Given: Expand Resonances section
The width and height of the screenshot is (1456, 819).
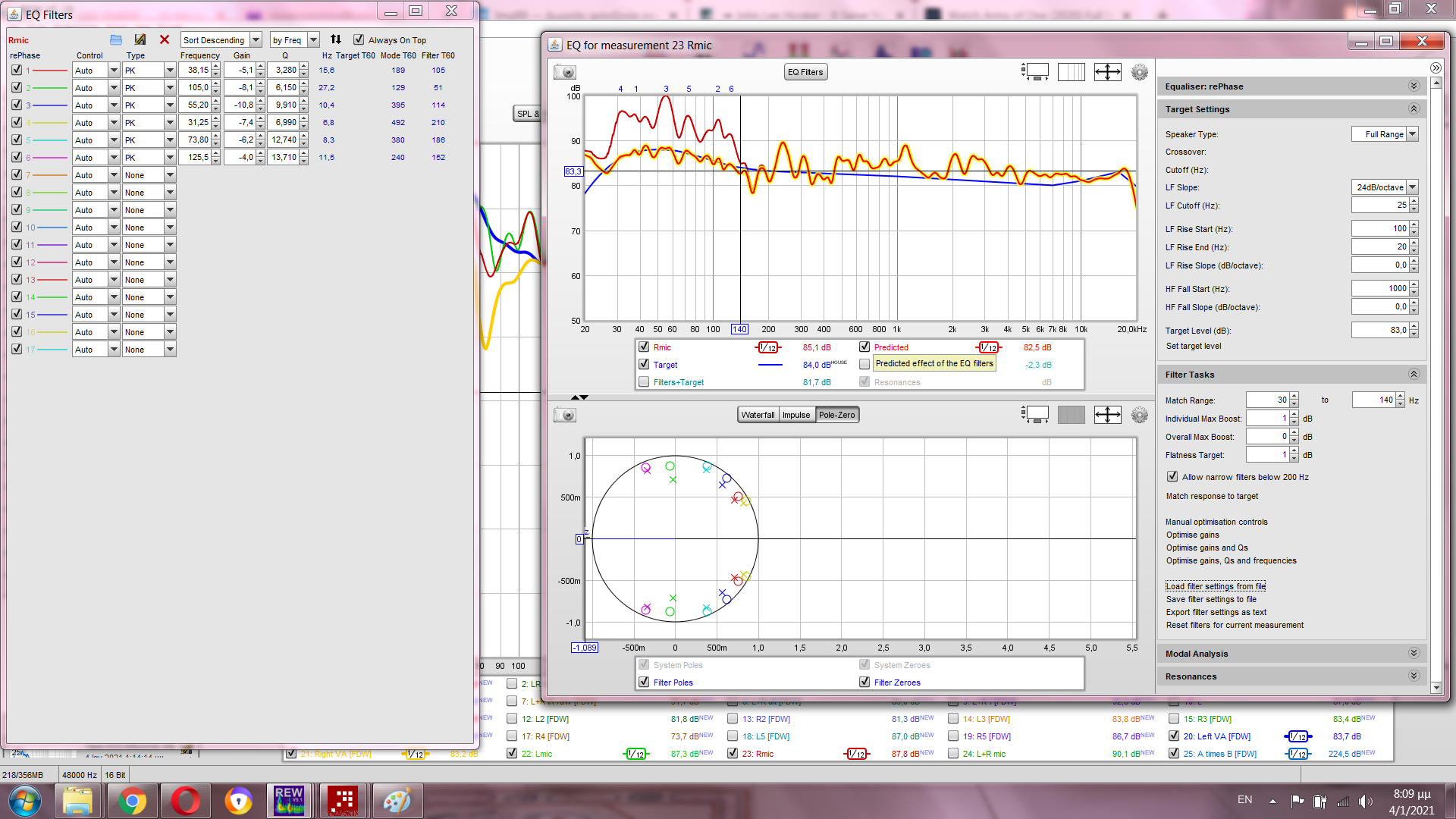Looking at the screenshot, I should [x=1414, y=676].
